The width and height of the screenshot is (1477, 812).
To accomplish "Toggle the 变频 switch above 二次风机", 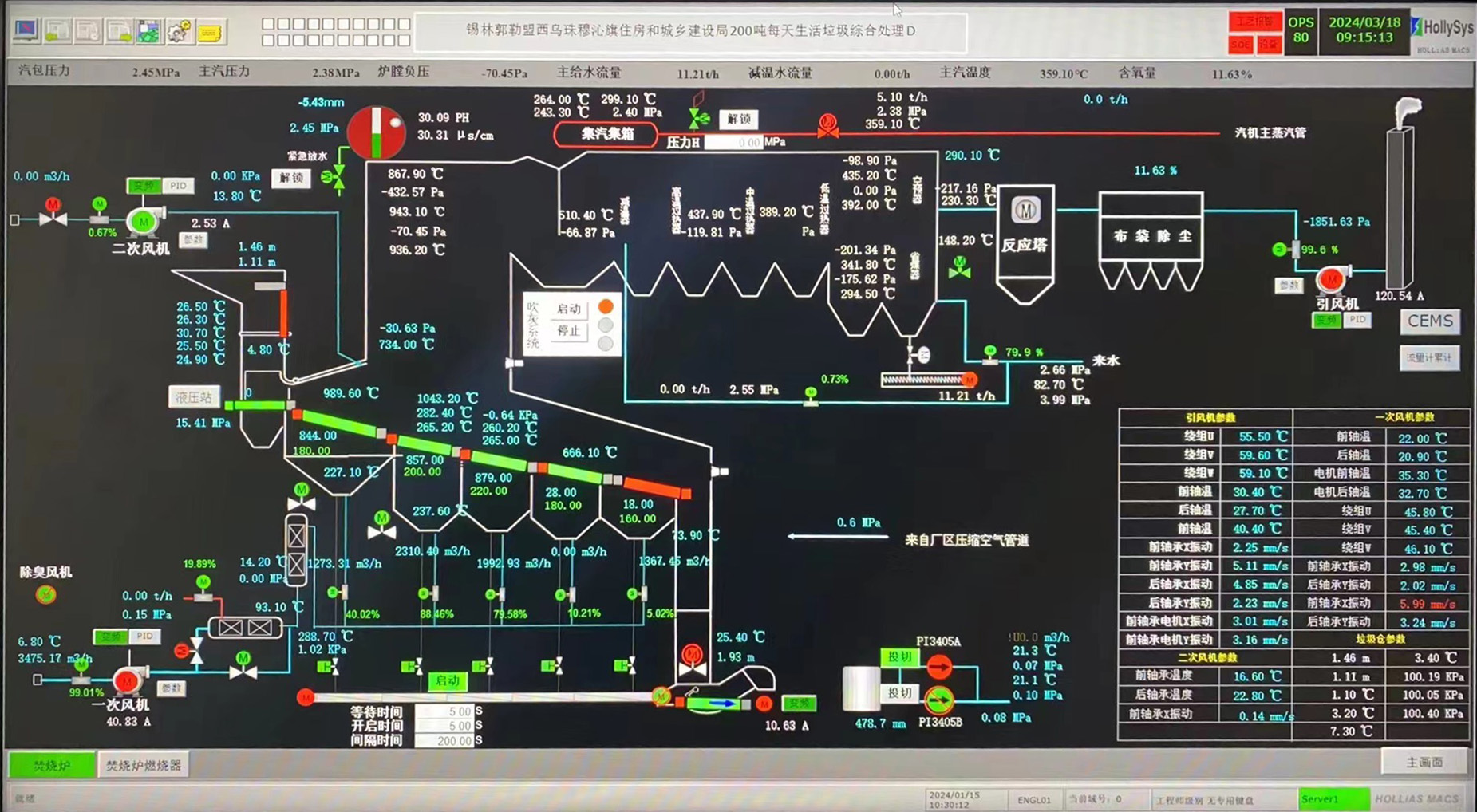I will point(144,186).
